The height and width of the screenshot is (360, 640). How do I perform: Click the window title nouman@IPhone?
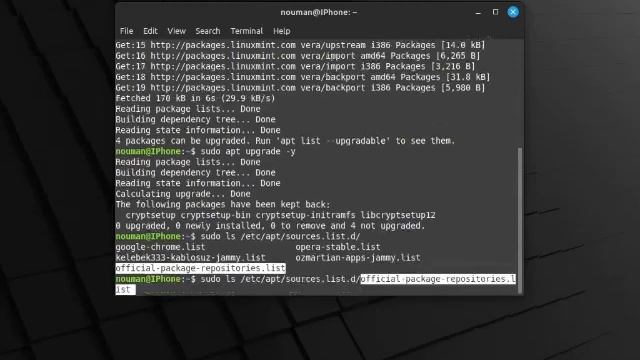pyautogui.click(x=318, y=12)
